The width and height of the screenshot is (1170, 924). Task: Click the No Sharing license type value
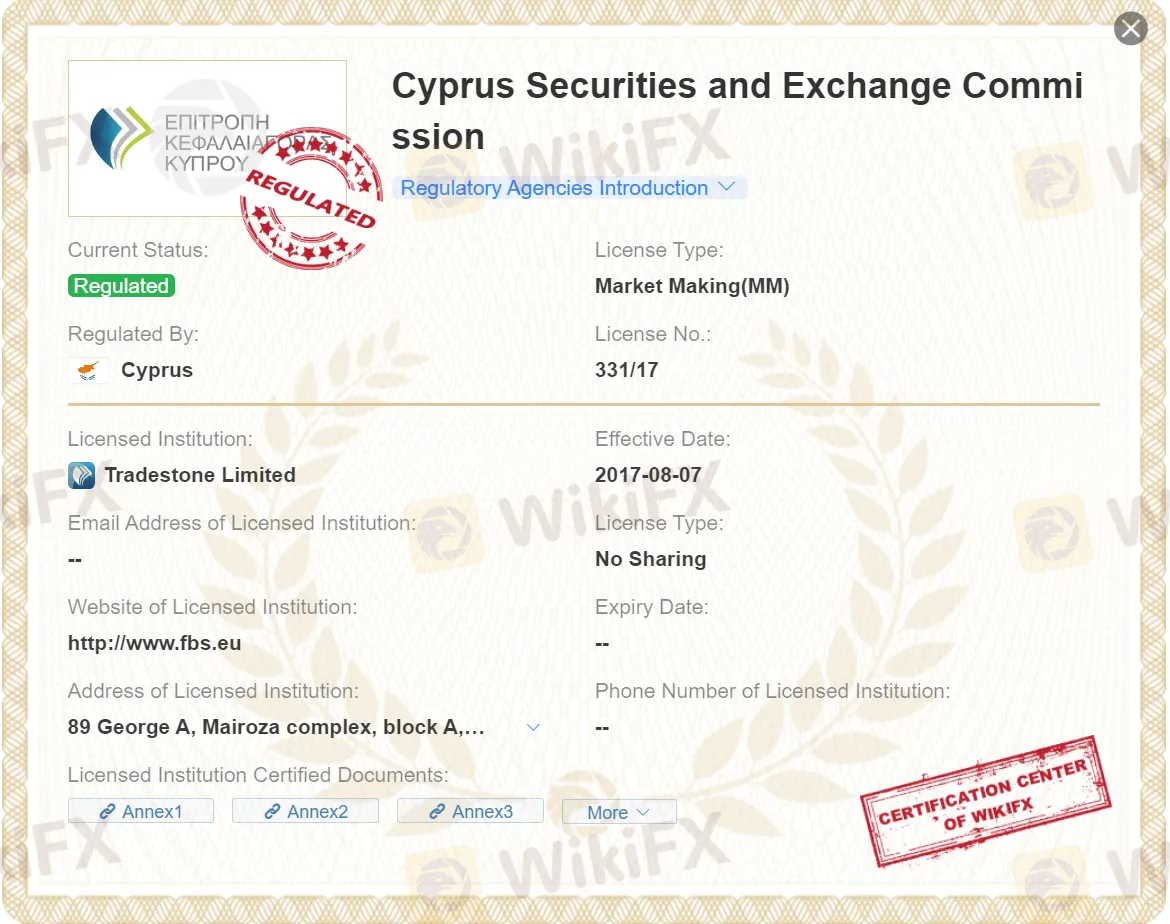click(651, 559)
